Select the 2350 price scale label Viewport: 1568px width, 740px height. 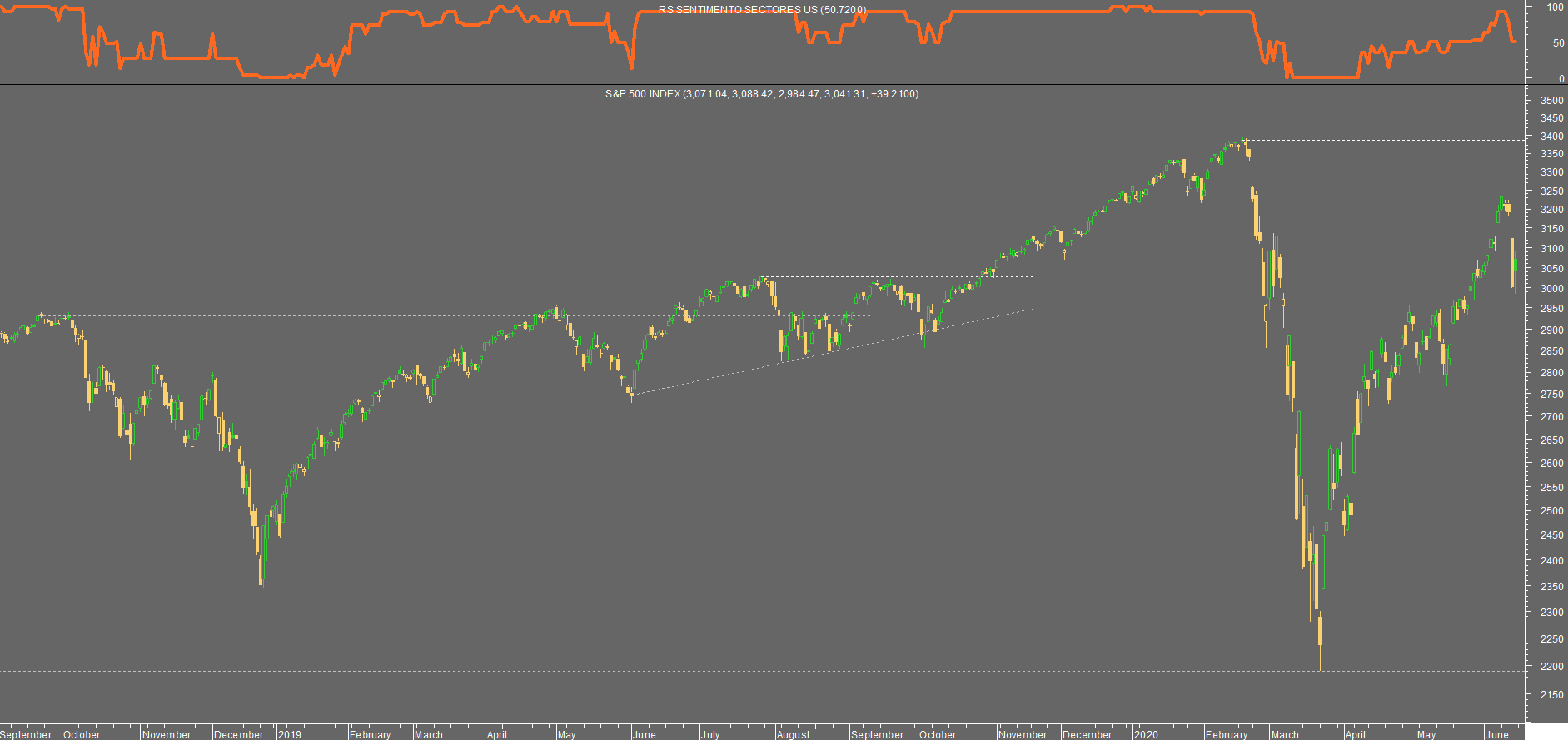pyautogui.click(x=1551, y=587)
